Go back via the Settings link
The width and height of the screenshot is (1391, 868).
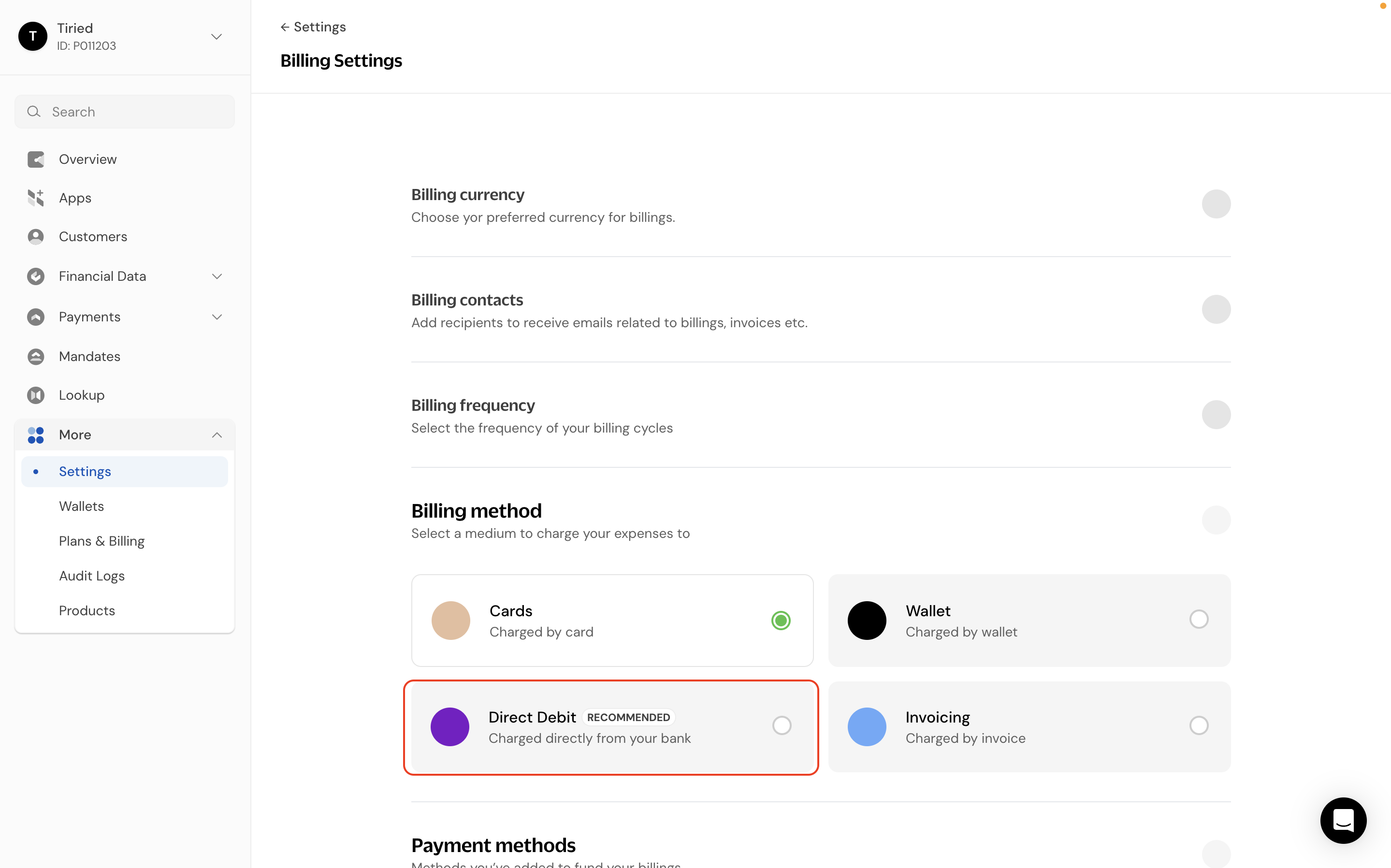(313, 27)
